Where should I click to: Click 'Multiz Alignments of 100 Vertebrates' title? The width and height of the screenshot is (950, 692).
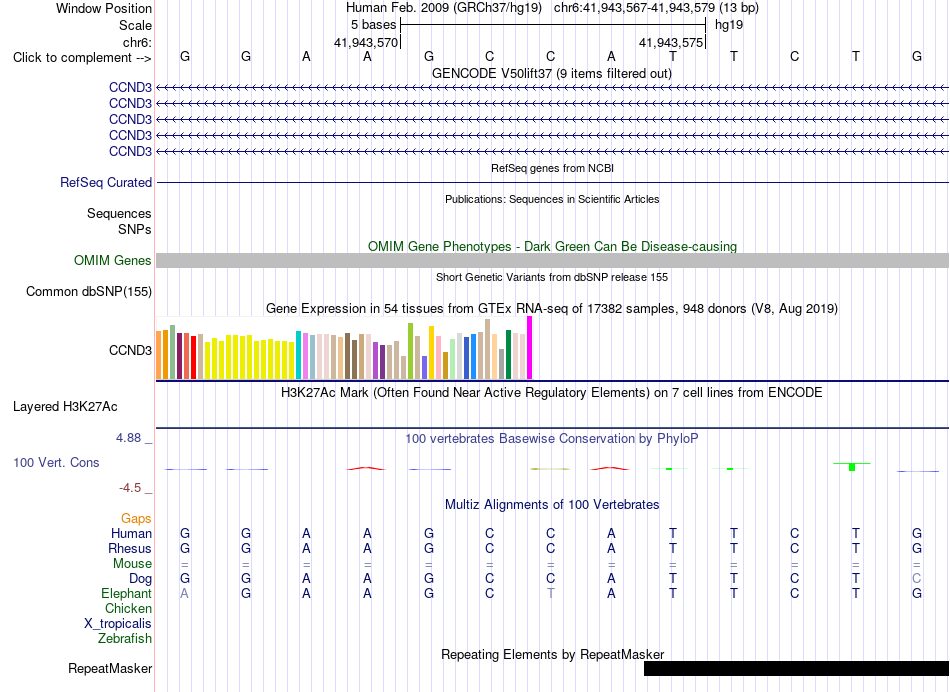(552, 504)
